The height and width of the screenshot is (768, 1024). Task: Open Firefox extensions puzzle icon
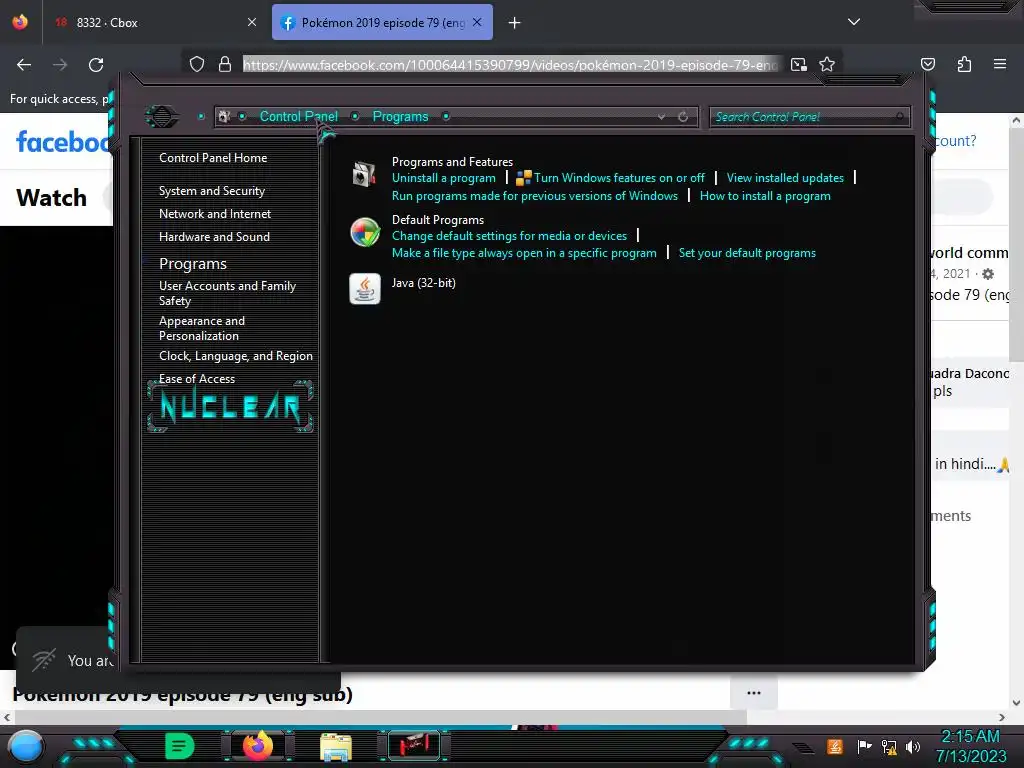(x=964, y=64)
